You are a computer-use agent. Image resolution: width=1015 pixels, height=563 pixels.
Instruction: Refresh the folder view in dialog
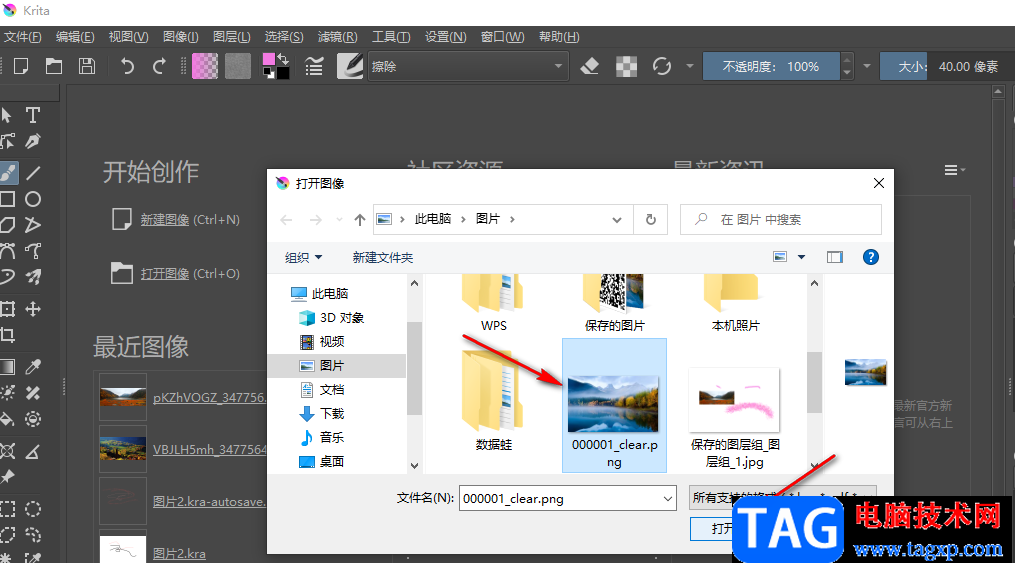pos(651,219)
